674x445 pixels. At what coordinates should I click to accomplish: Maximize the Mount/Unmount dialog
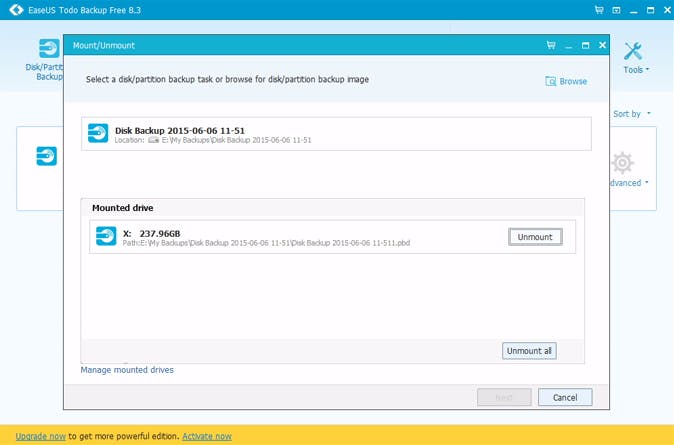click(x=585, y=45)
